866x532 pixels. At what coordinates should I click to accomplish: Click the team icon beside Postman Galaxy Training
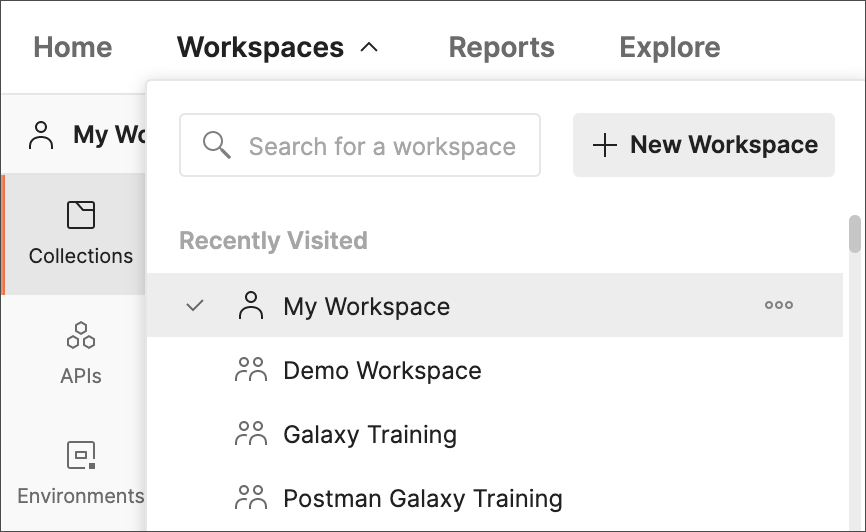click(251, 497)
